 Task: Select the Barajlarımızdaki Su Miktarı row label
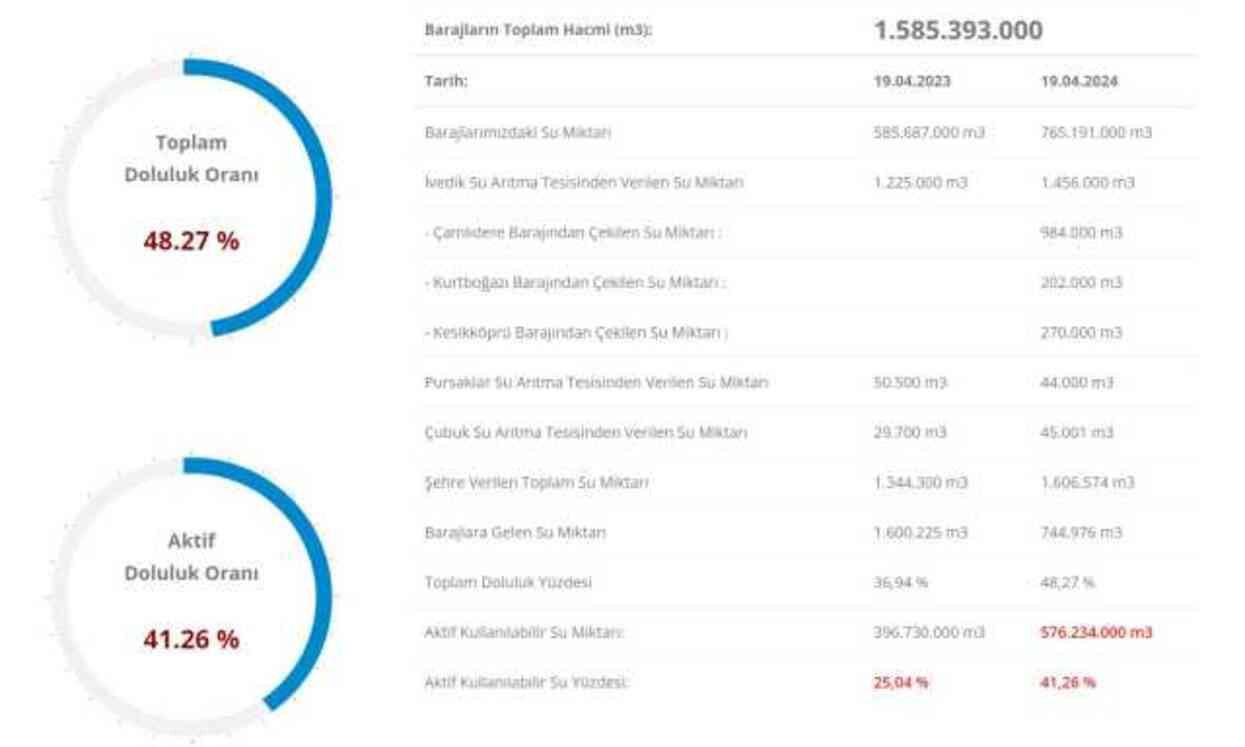point(518,132)
